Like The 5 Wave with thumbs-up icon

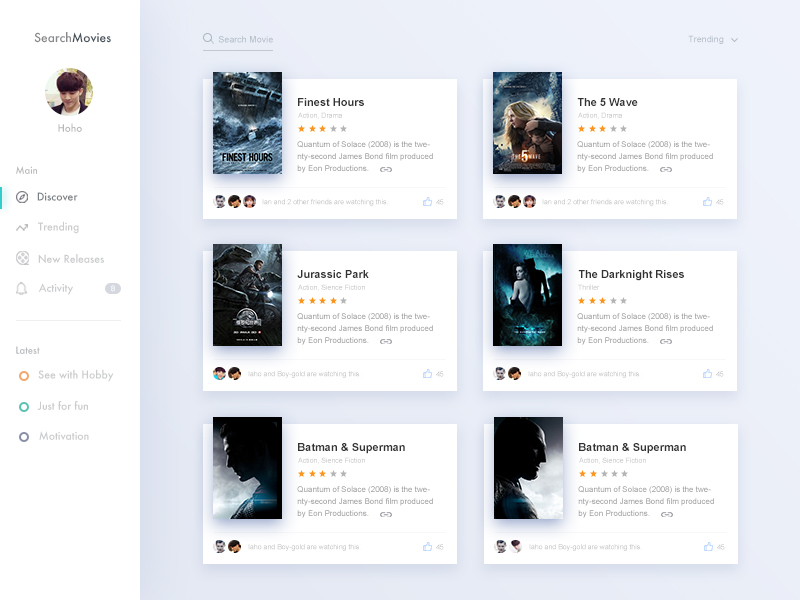tap(708, 202)
